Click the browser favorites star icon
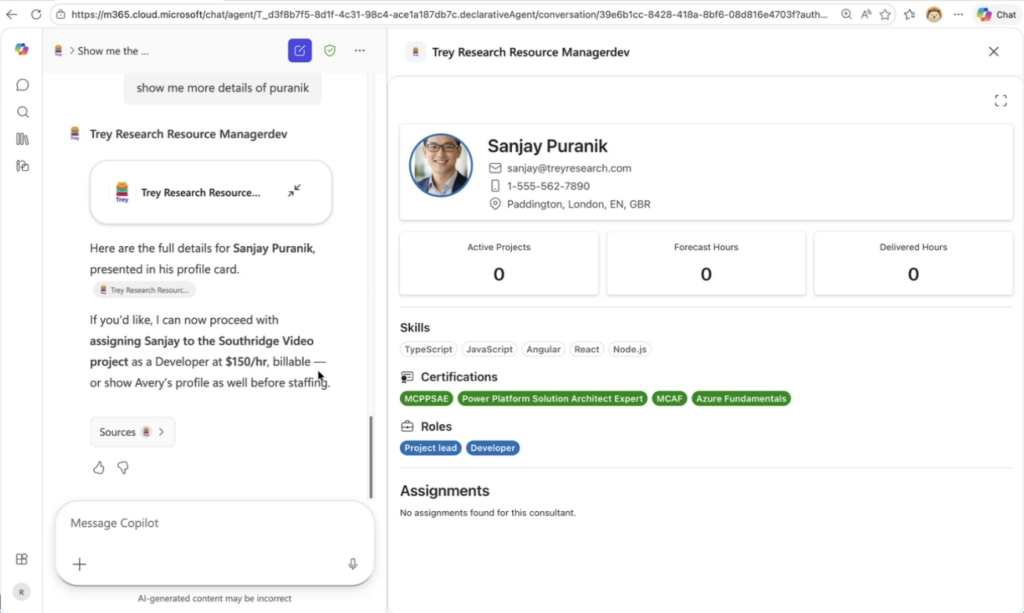 point(884,14)
